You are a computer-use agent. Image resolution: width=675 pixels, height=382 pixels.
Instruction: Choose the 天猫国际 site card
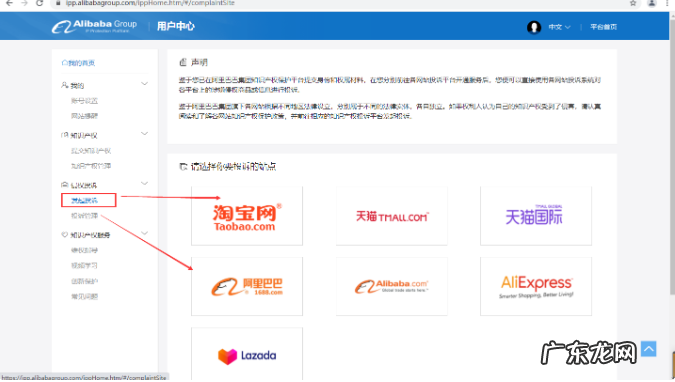tap(536, 216)
